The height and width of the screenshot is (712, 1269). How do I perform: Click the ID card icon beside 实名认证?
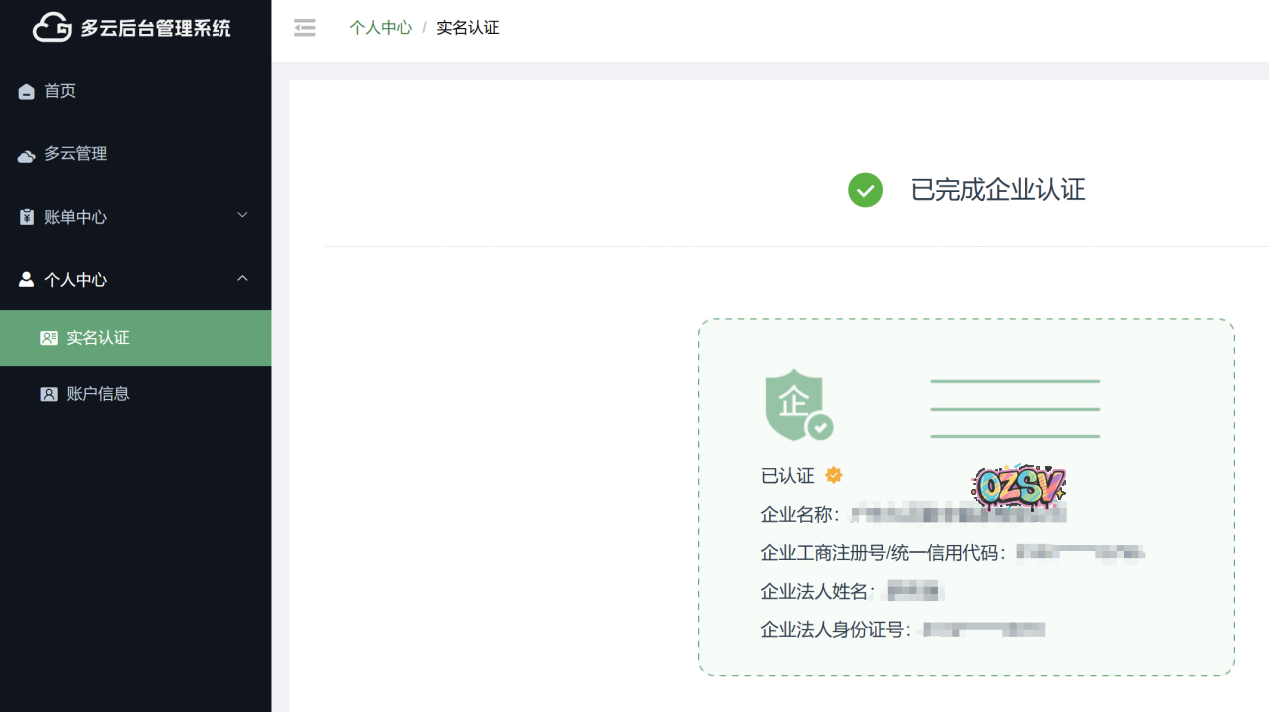(49, 338)
